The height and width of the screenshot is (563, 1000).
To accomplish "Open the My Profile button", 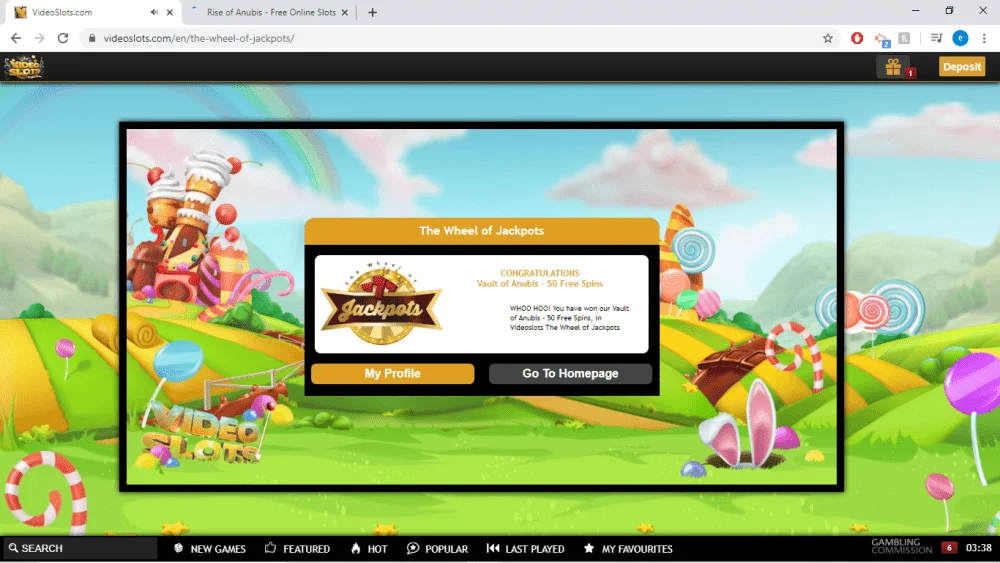I will tap(392, 374).
